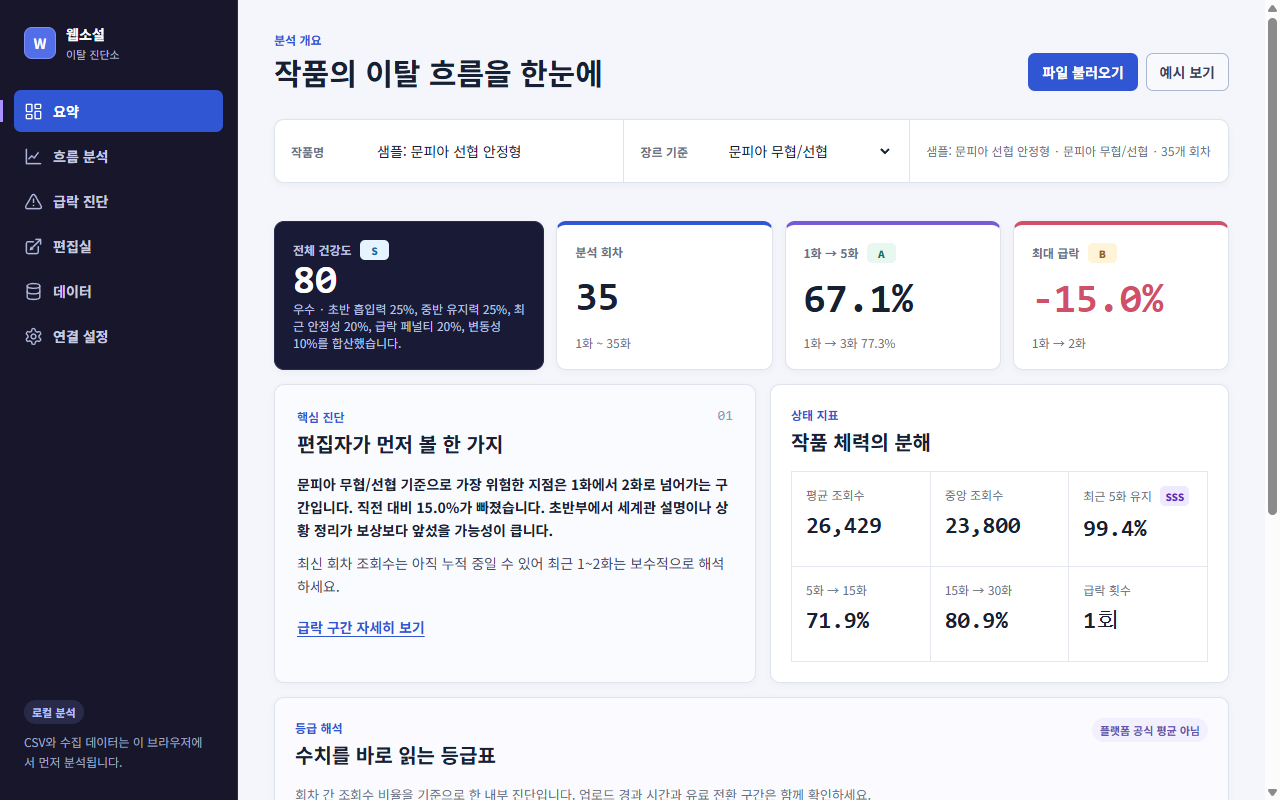Click the heading 수치를 바로 읽는 등급표
The width and height of the screenshot is (1280, 800).
pos(396,754)
